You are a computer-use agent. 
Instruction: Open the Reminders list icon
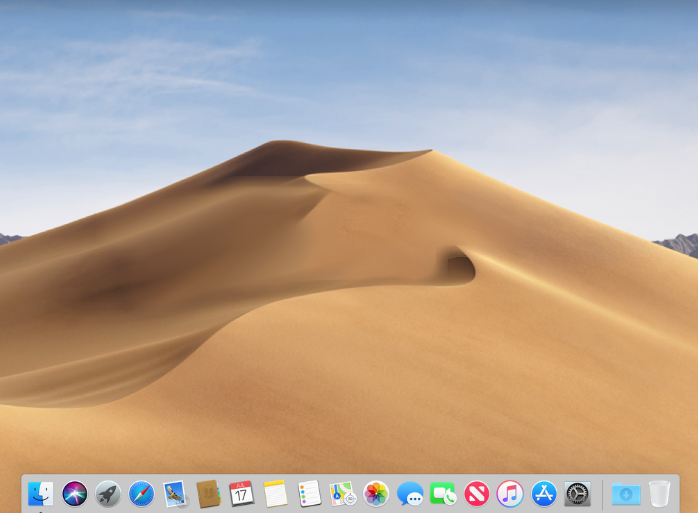(309, 493)
